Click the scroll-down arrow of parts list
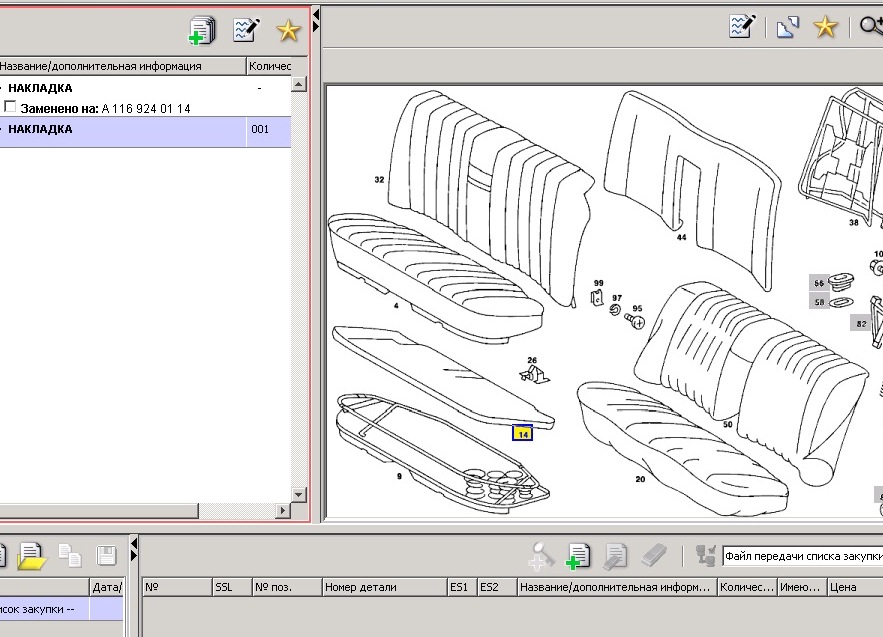Image resolution: width=883 pixels, height=637 pixels. [298, 495]
